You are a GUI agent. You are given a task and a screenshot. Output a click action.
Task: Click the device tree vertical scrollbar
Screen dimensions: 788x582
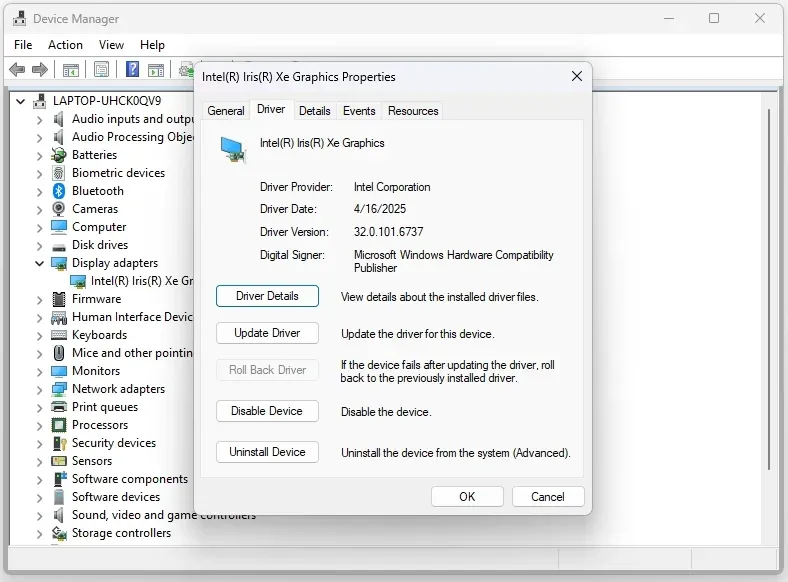click(x=768, y=300)
